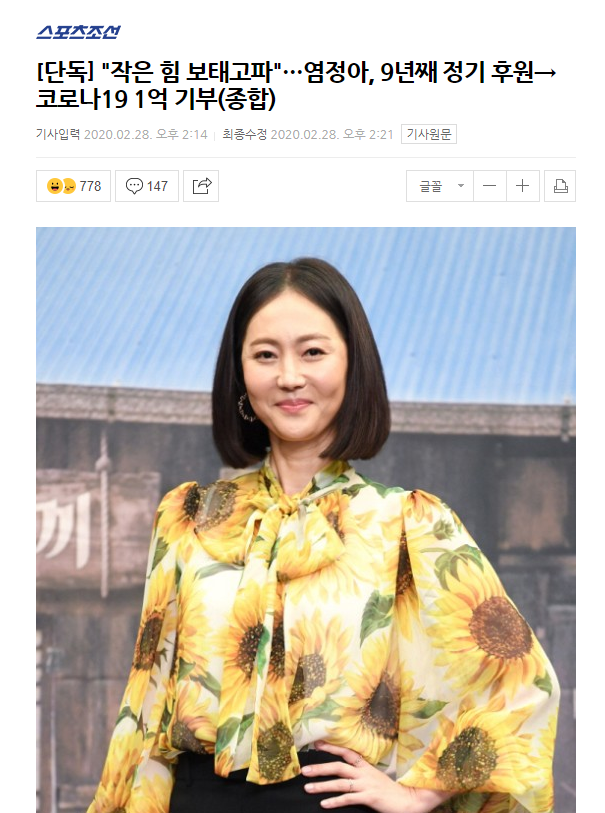Open the 147 comments speech bubble

pos(147,186)
